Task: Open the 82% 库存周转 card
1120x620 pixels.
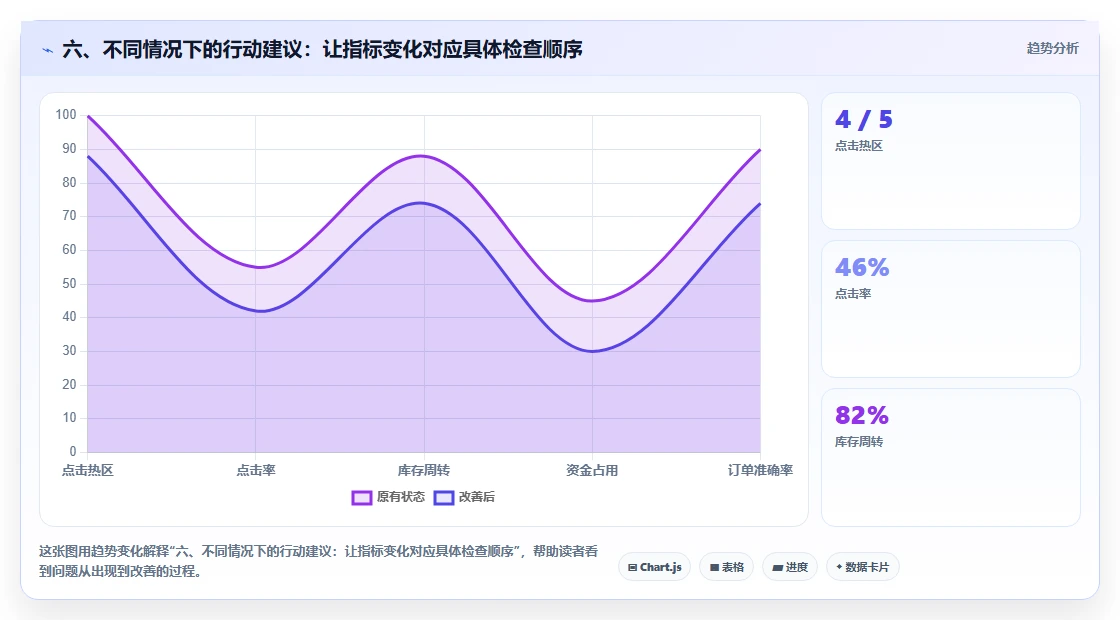Action: (x=951, y=457)
